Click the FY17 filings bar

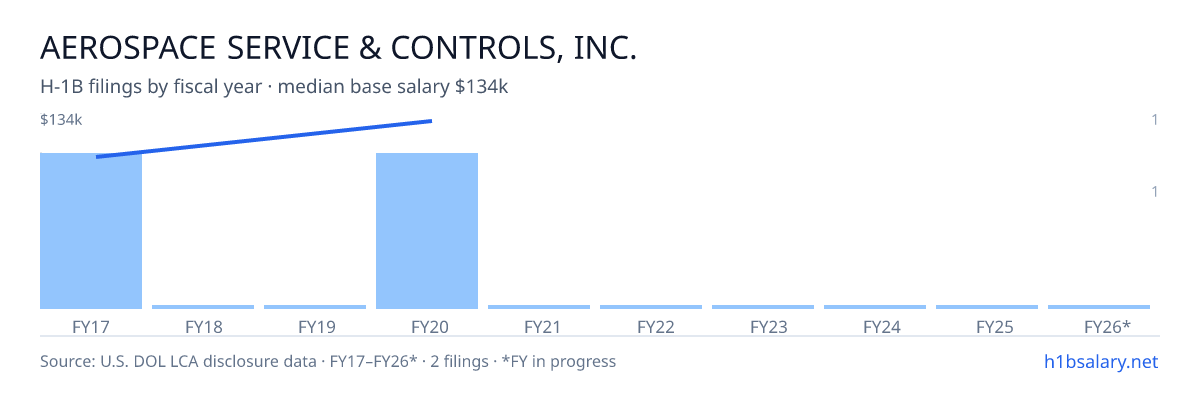[x=91, y=231]
